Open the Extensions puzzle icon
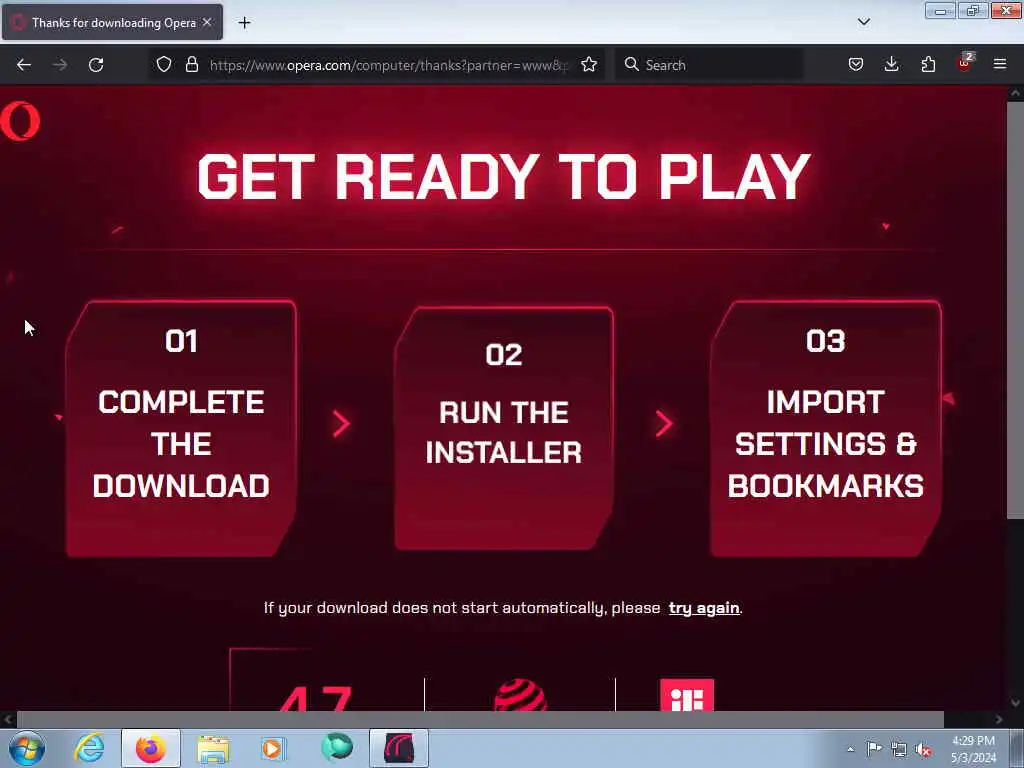This screenshot has height=768, width=1024. tap(928, 65)
